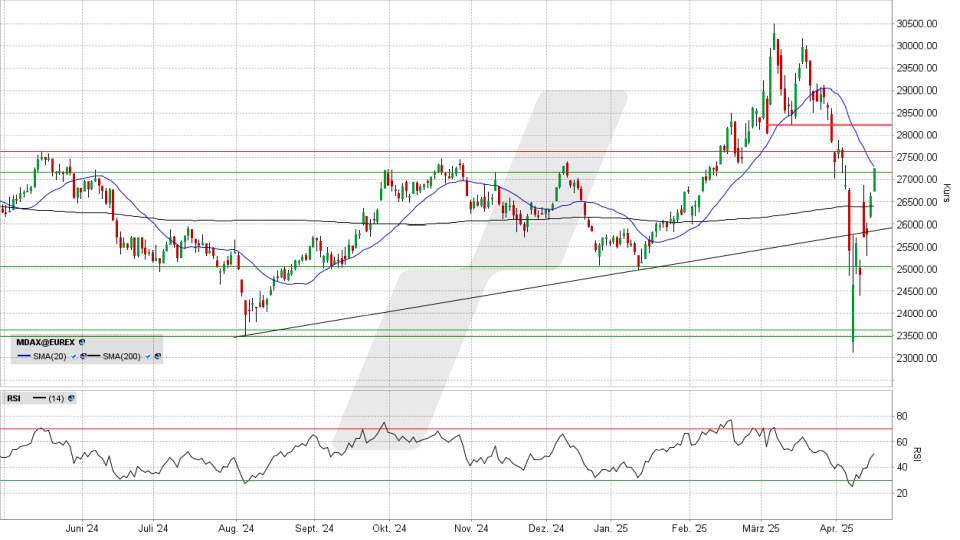The image size is (960, 540).
Task: Open the RSI (14) settings icon
Action: (71, 398)
